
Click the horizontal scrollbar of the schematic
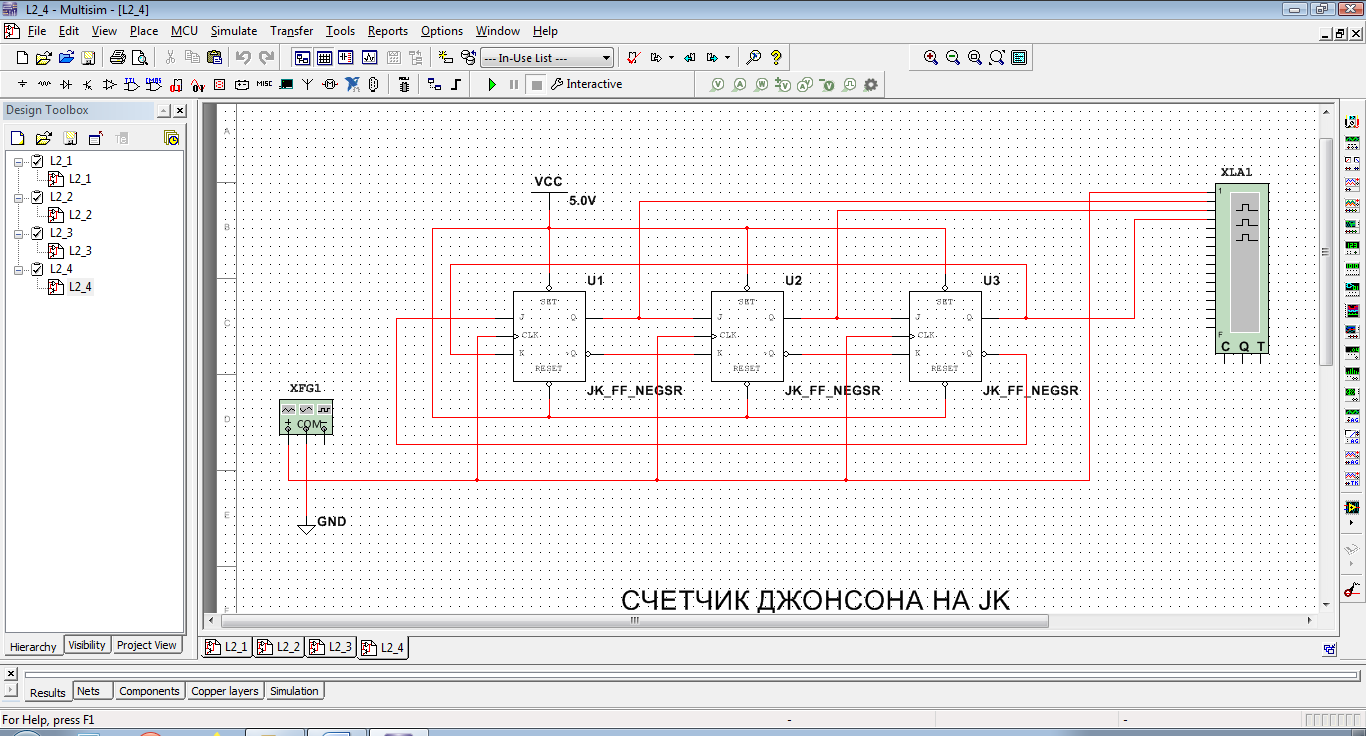[634, 621]
